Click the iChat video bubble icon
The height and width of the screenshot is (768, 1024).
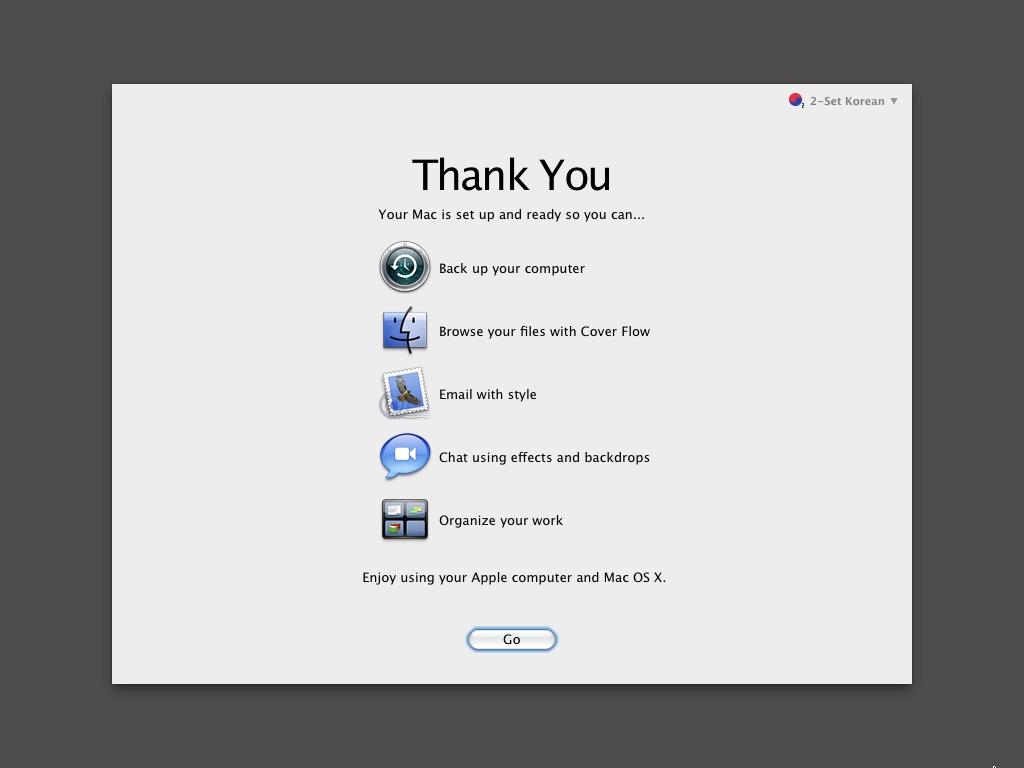(x=405, y=456)
